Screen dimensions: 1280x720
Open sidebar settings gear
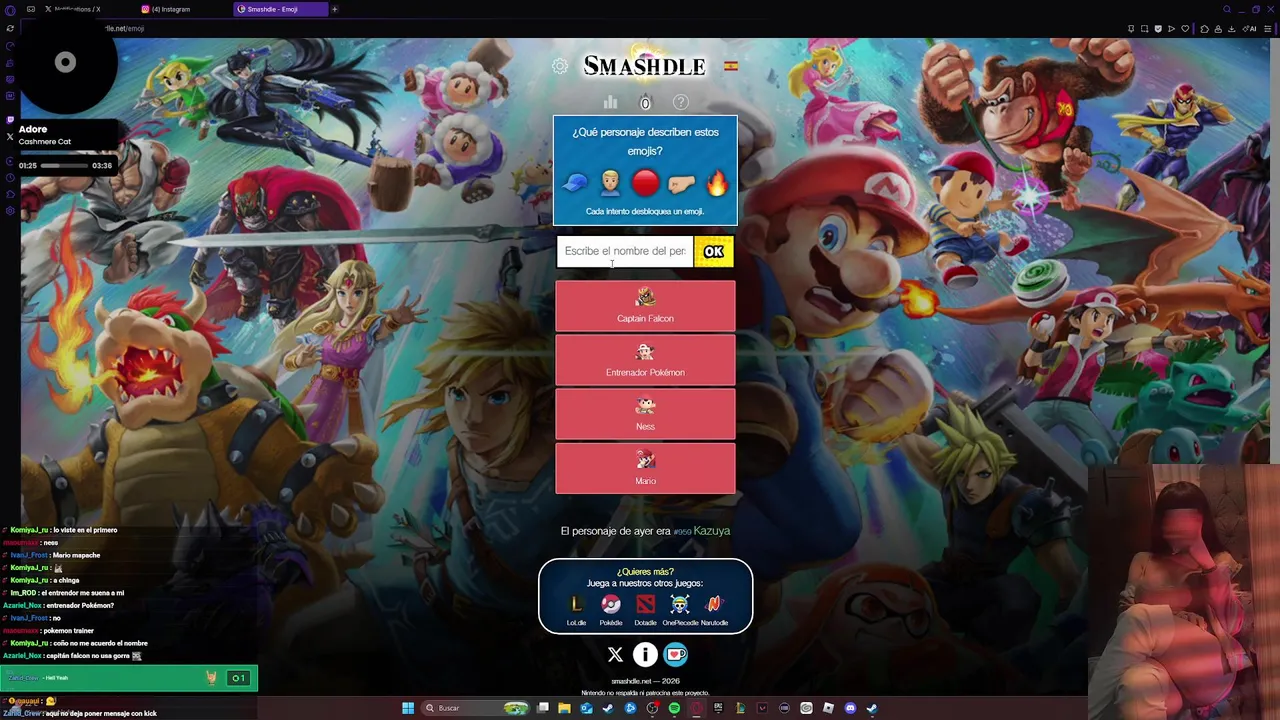coord(10,211)
